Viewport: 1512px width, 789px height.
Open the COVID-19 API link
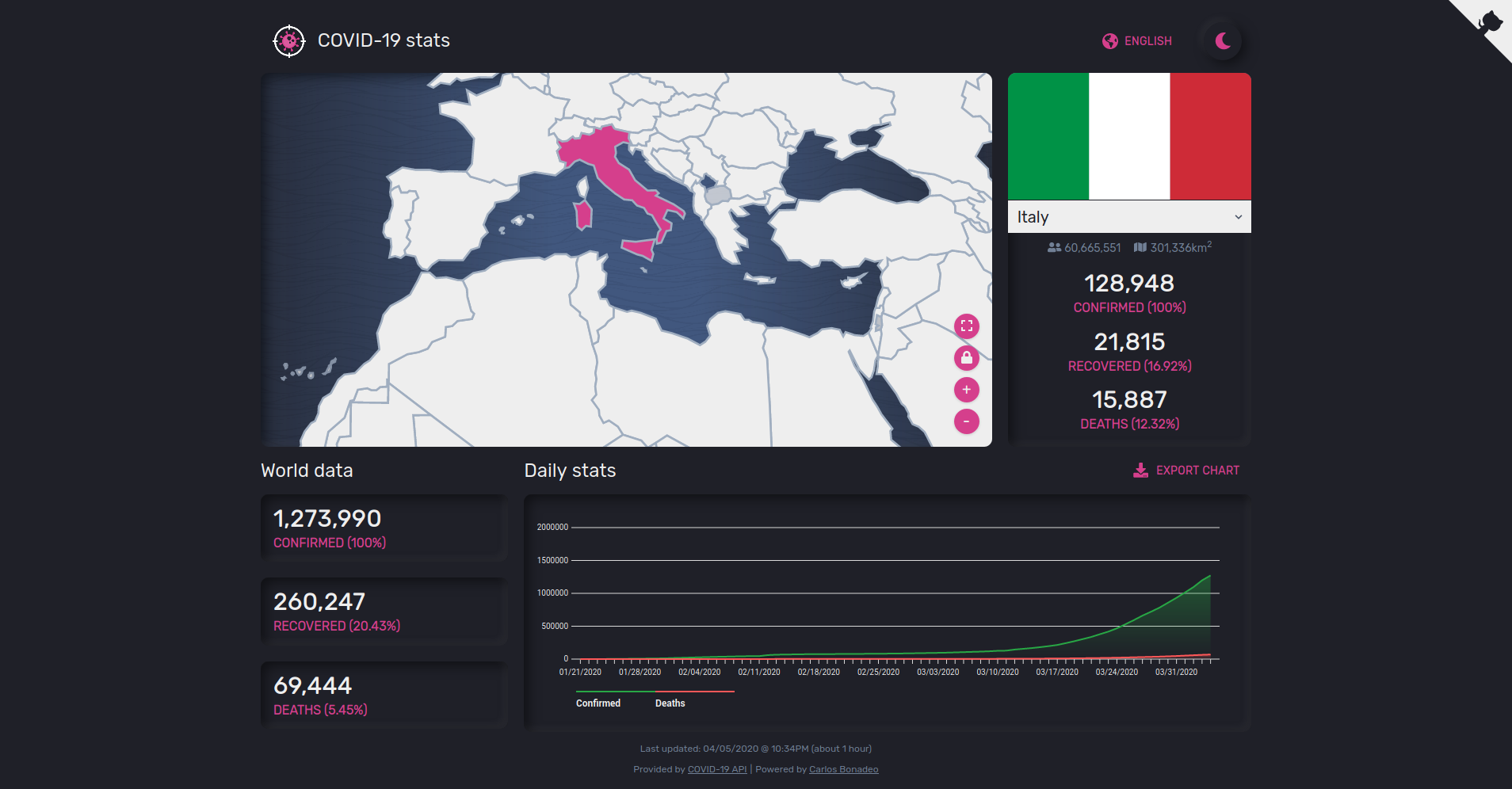pos(717,769)
